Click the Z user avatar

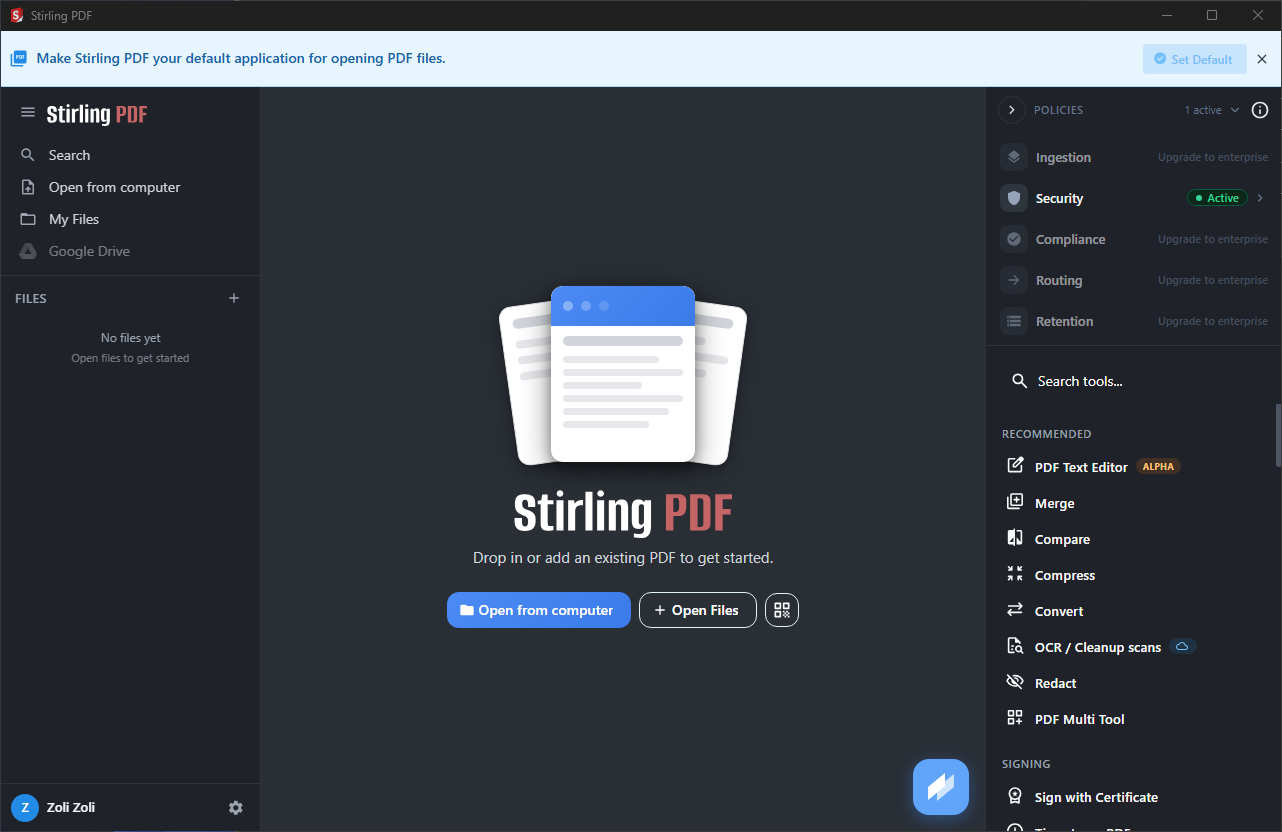[x=25, y=808]
